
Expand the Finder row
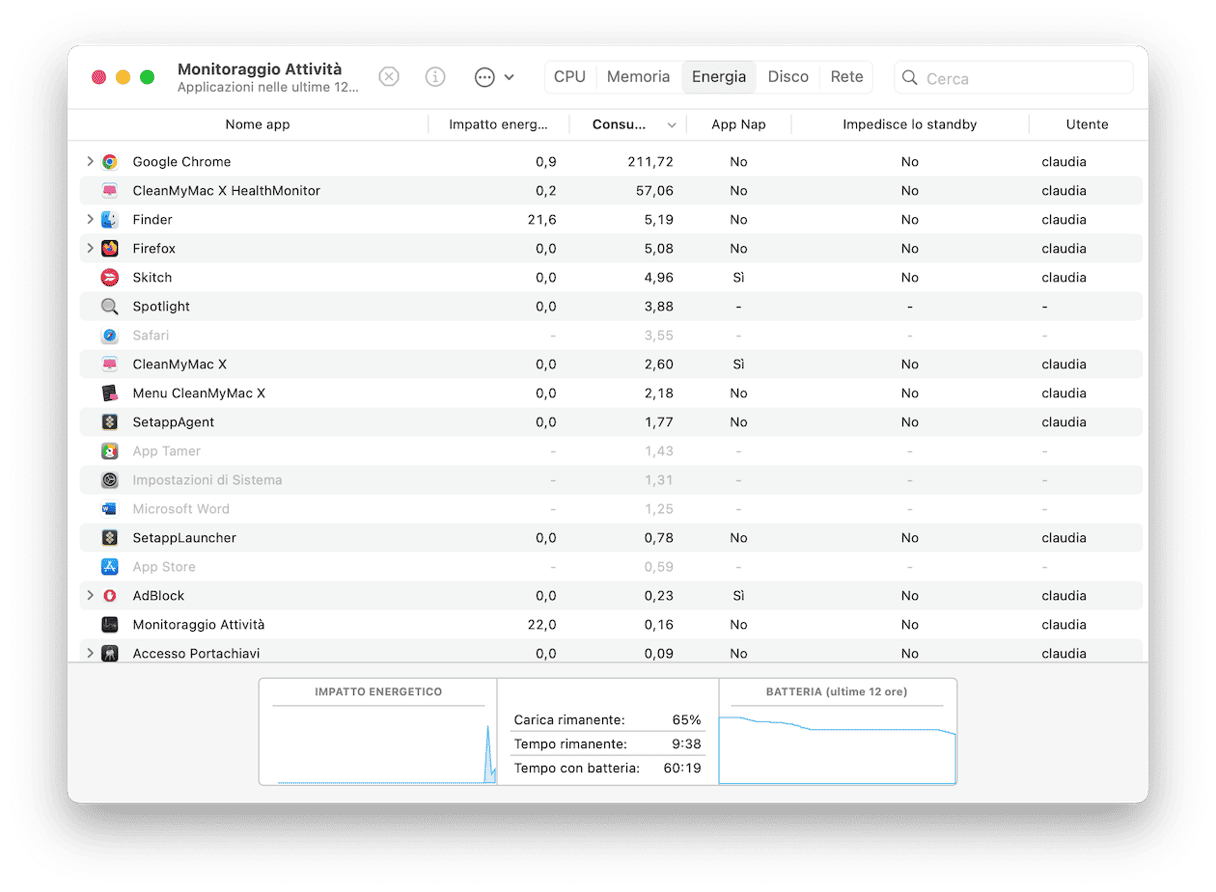pyautogui.click(x=90, y=220)
